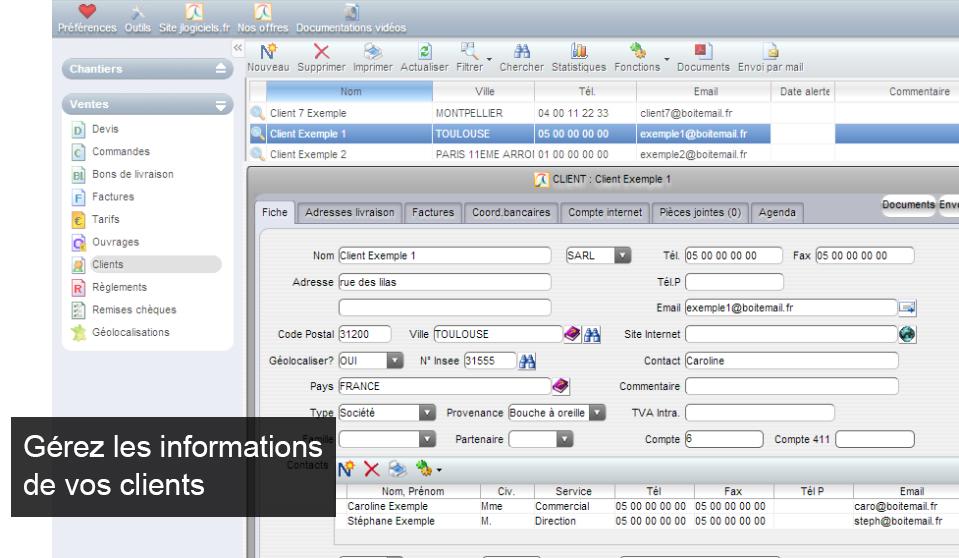Open country lookup book icon next to Pays
959x558 pixels.
pos(560,386)
